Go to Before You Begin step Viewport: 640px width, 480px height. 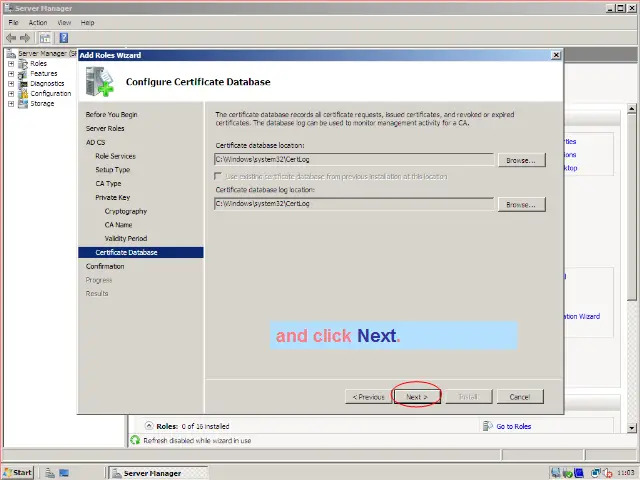(x=111, y=115)
